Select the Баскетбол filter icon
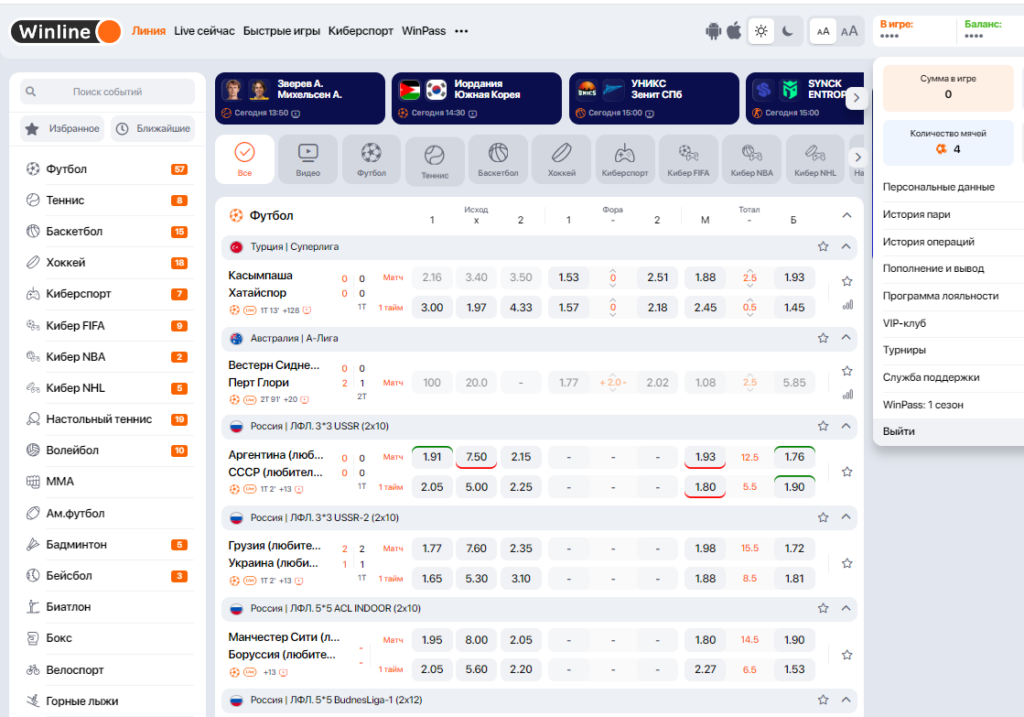This screenshot has width=1024, height=717. click(498, 159)
